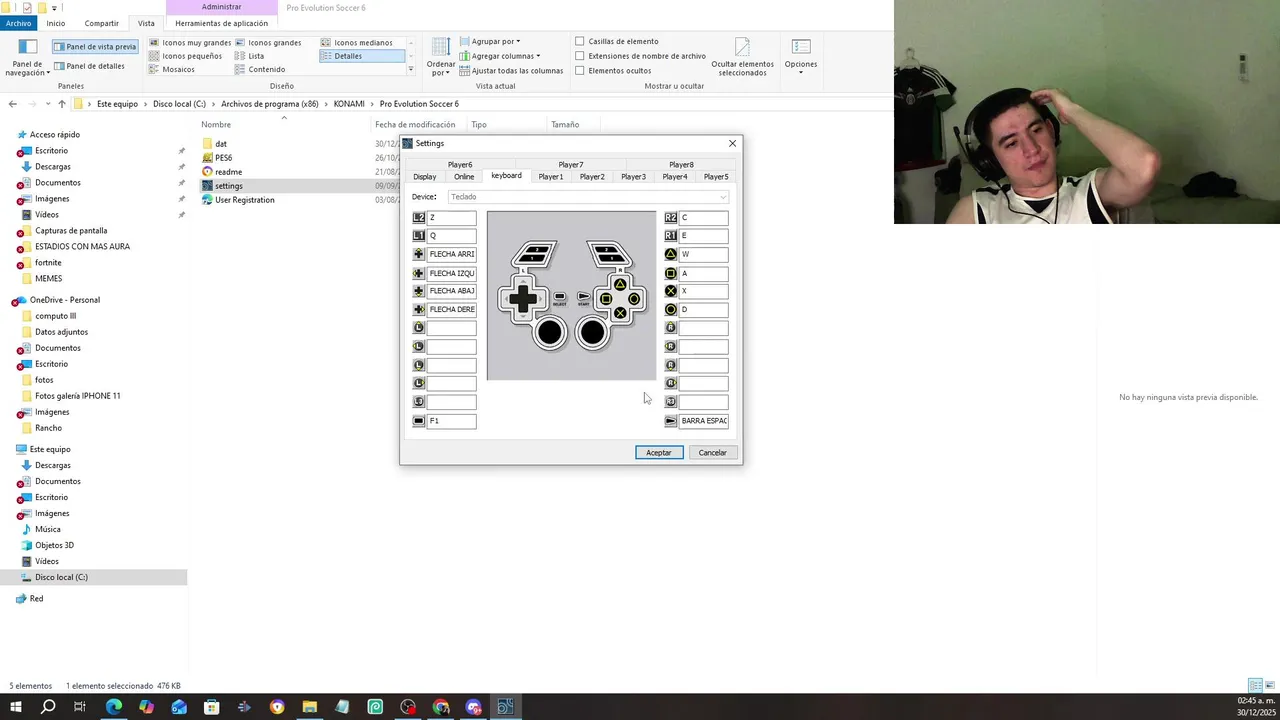Viewport: 1280px width, 720px height.
Task: Select User Registration file in Explorer
Action: click(238, 200)
